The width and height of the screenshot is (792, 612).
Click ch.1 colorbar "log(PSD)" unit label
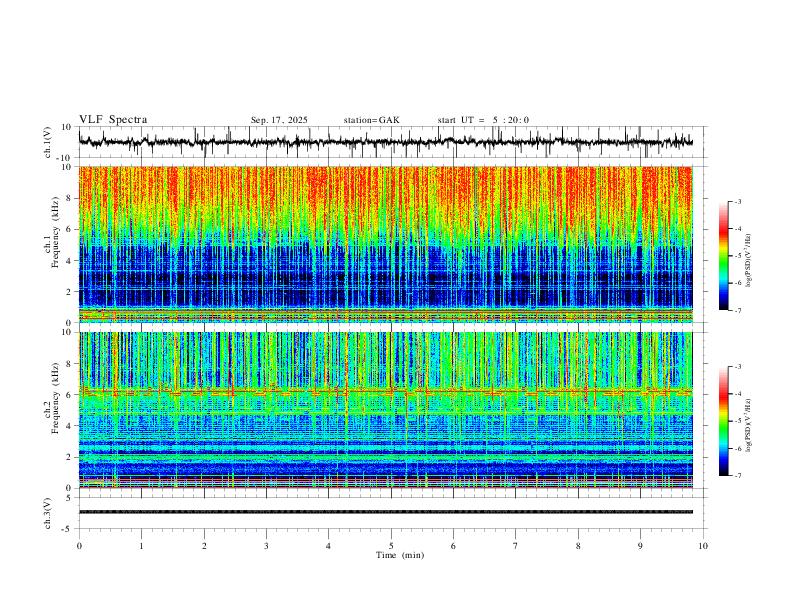(x=749, y=260)
